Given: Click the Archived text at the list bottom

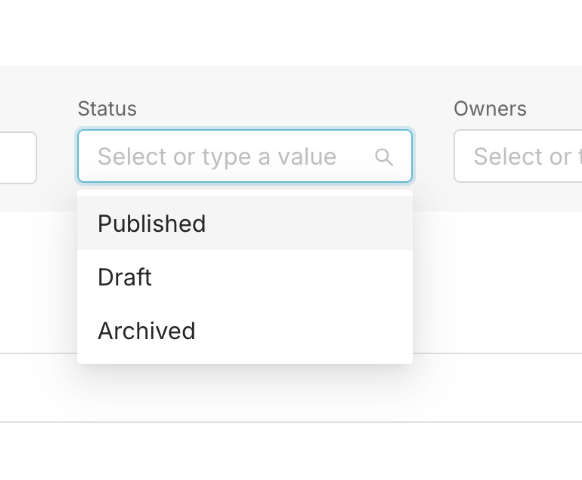Looking at the screenshot, I should (x=147, y=330).
